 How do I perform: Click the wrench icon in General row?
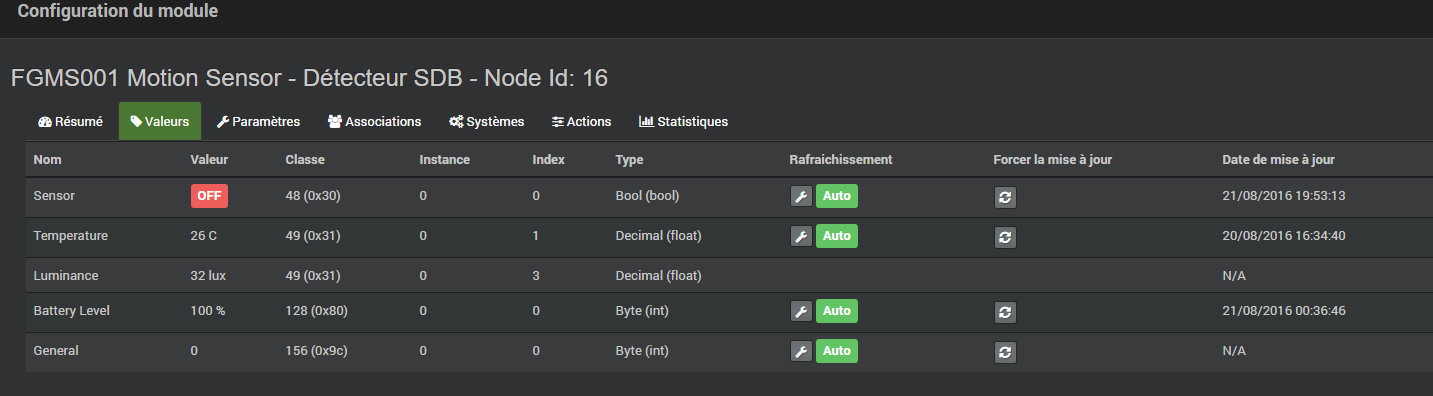[801, 351]
